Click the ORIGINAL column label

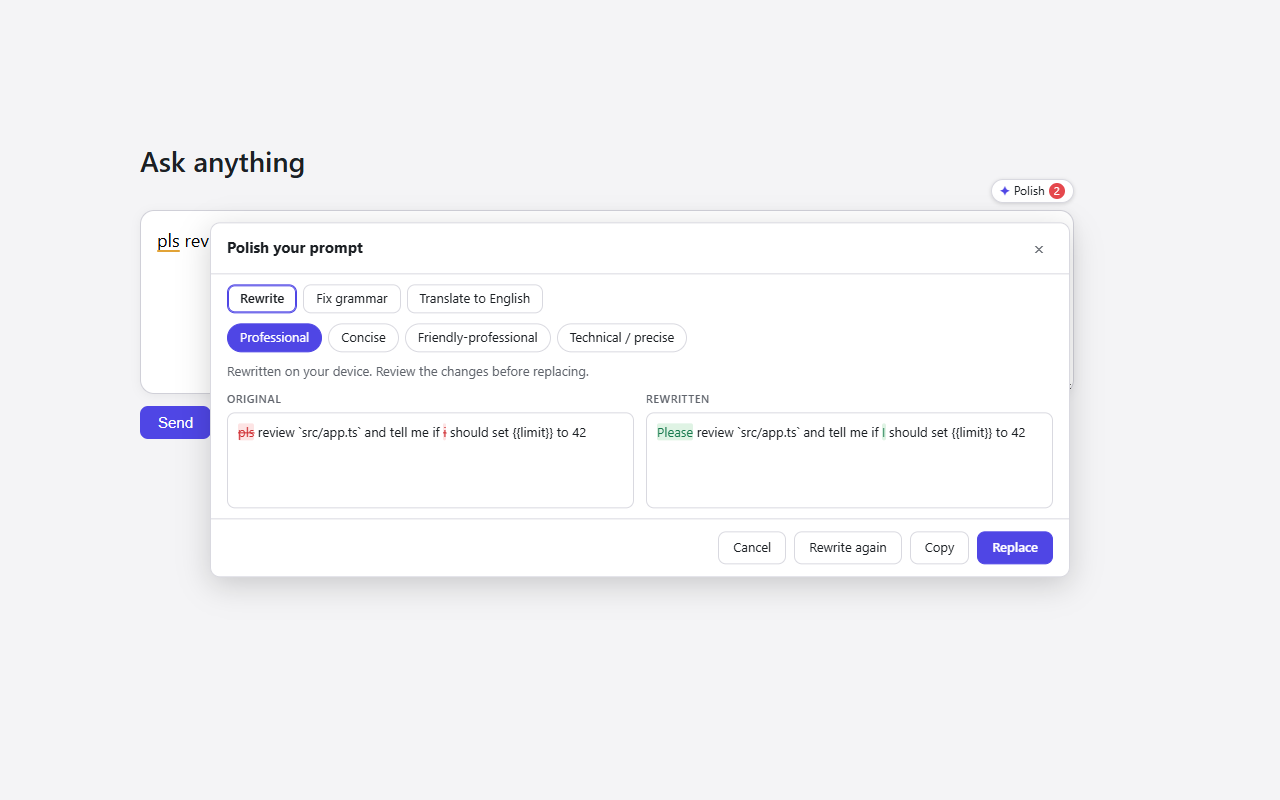click(254, 399)
